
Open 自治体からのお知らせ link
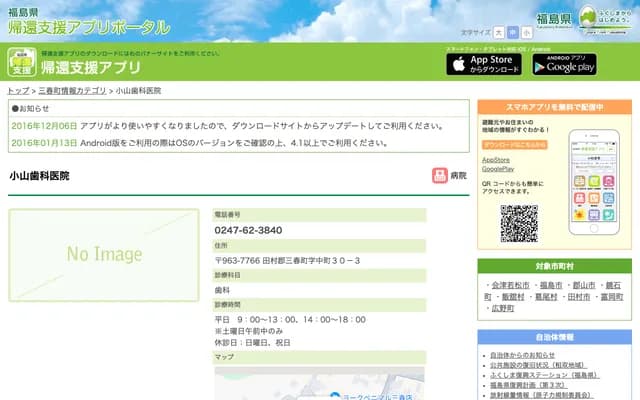coord(522,355)
